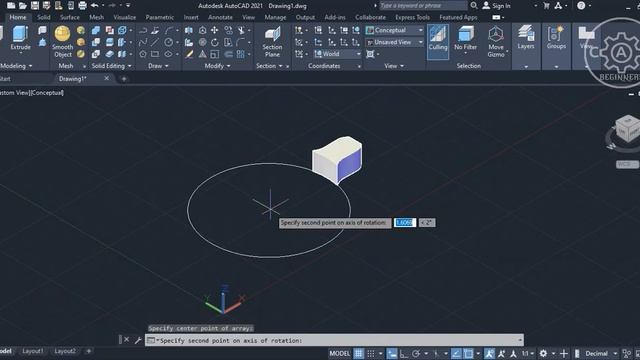This screenshot has width=640, height=360.
Task: Open the No Filter selection dropdown
Action: (x=465, y=40)
